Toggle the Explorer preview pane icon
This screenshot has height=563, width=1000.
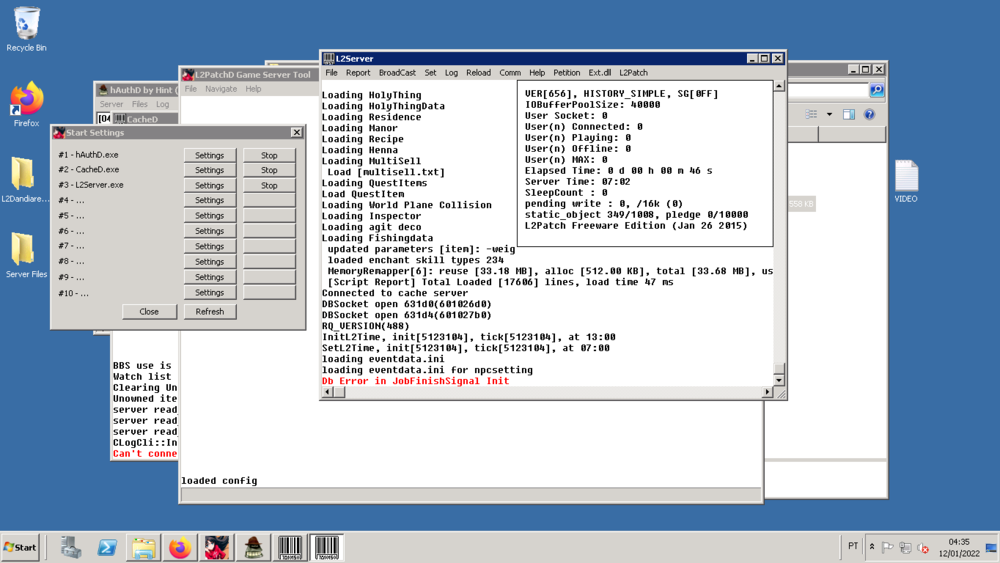point(849,115)
